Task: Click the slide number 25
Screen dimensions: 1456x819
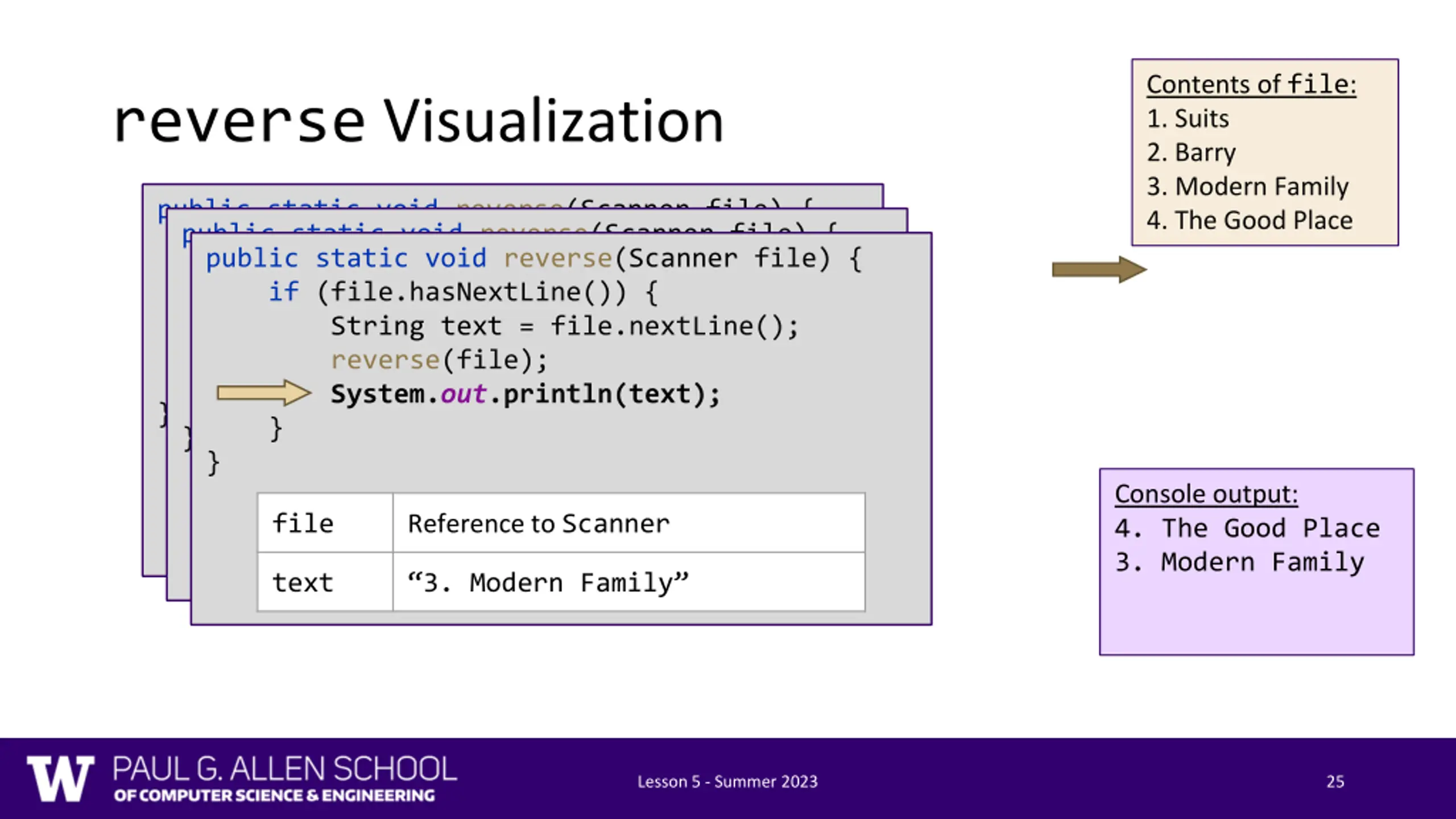Action: [x=1335, y=781]
